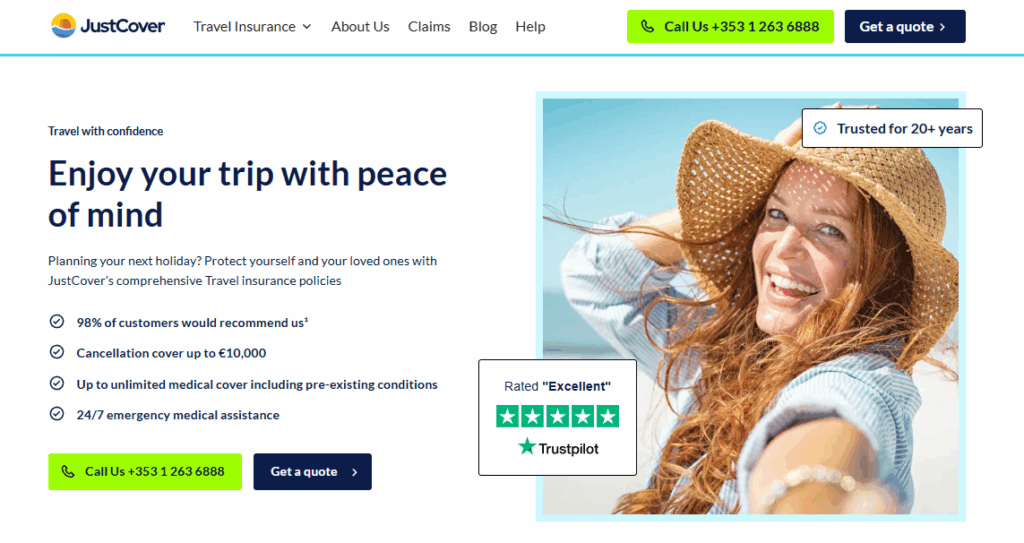
Task: Click the Trustpilot green star logo
Action: coord(527,447)
